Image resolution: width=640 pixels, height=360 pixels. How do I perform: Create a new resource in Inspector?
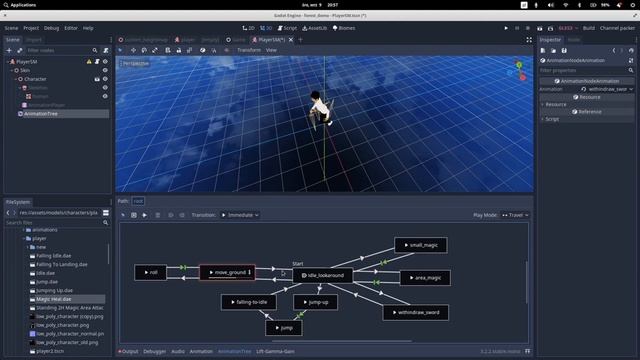point(543,51)
